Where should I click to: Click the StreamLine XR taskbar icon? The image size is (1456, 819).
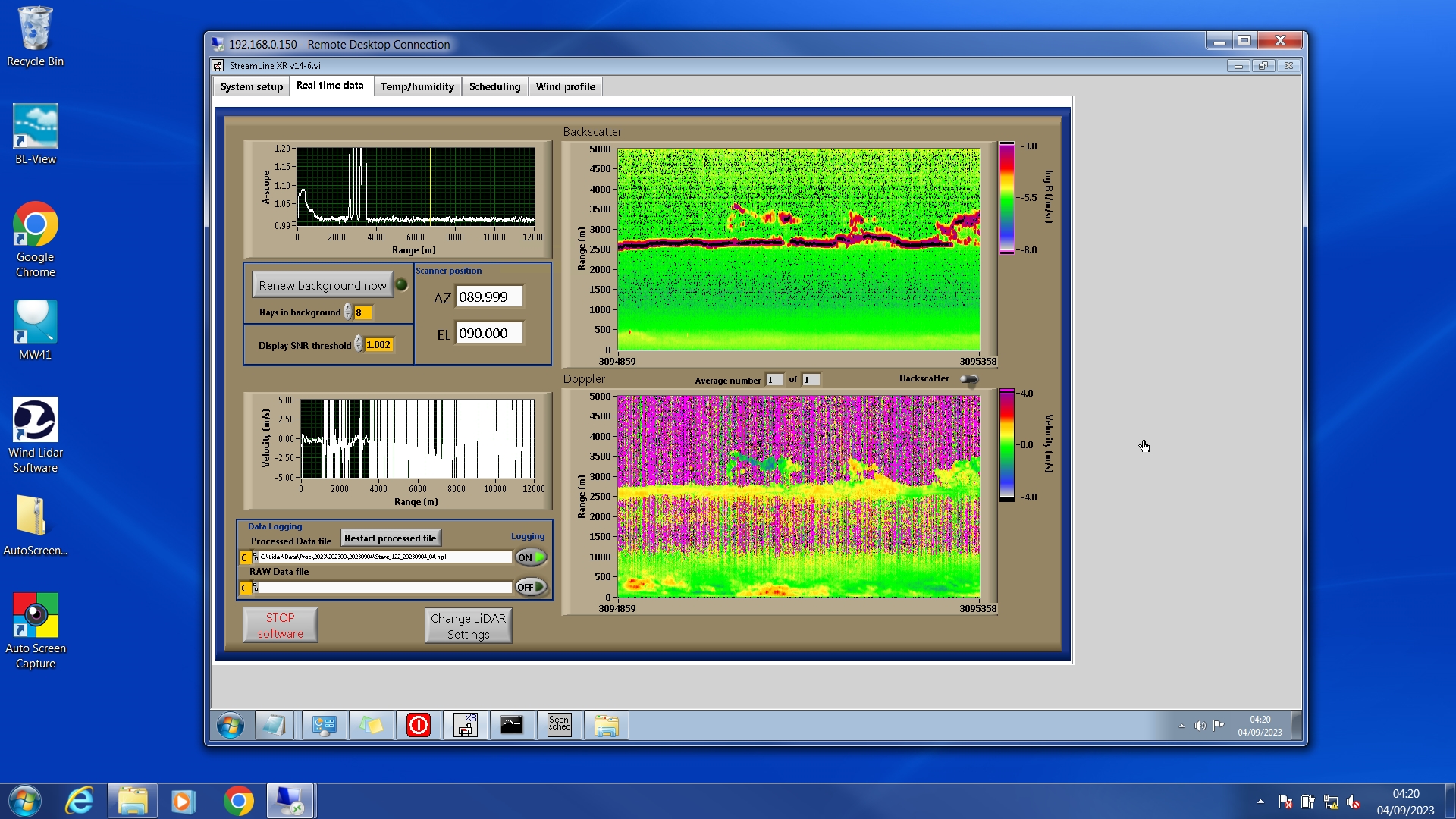pos(466,725)
